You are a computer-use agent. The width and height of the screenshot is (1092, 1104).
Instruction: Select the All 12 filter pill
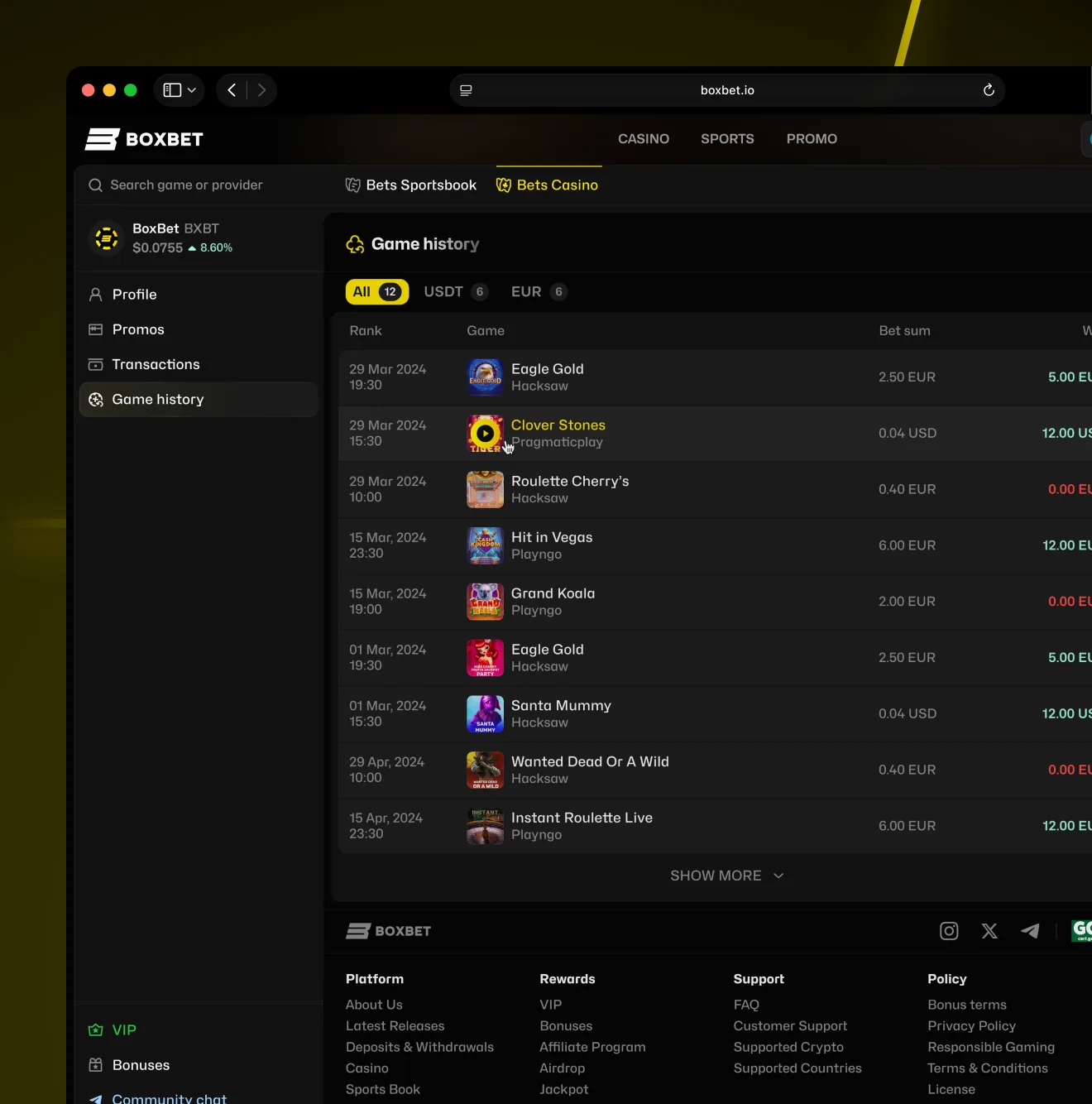click(x=376, y=292)
